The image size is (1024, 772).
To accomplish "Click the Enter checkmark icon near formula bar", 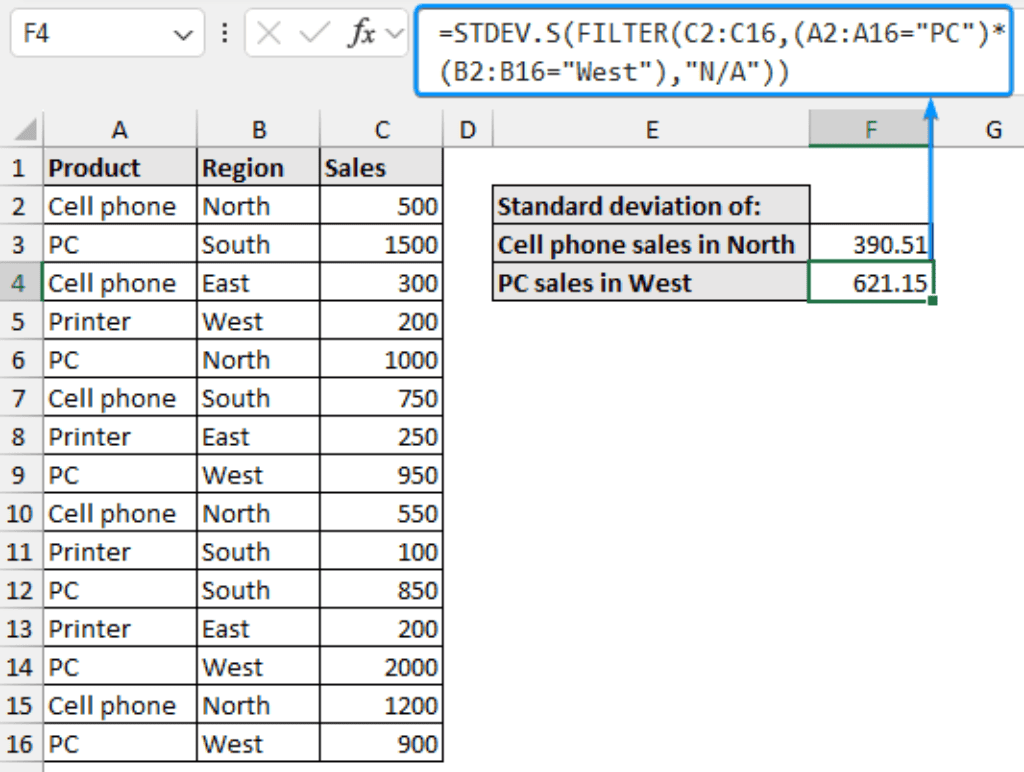I will coord(312,32).
